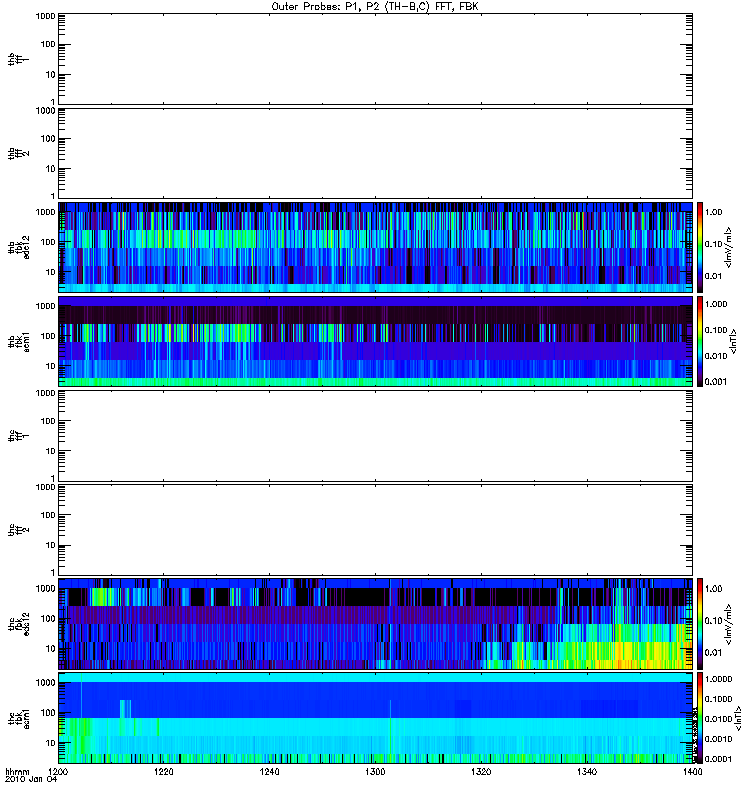
Task: Click the '1320' time axis label
Action: [481, 772]
